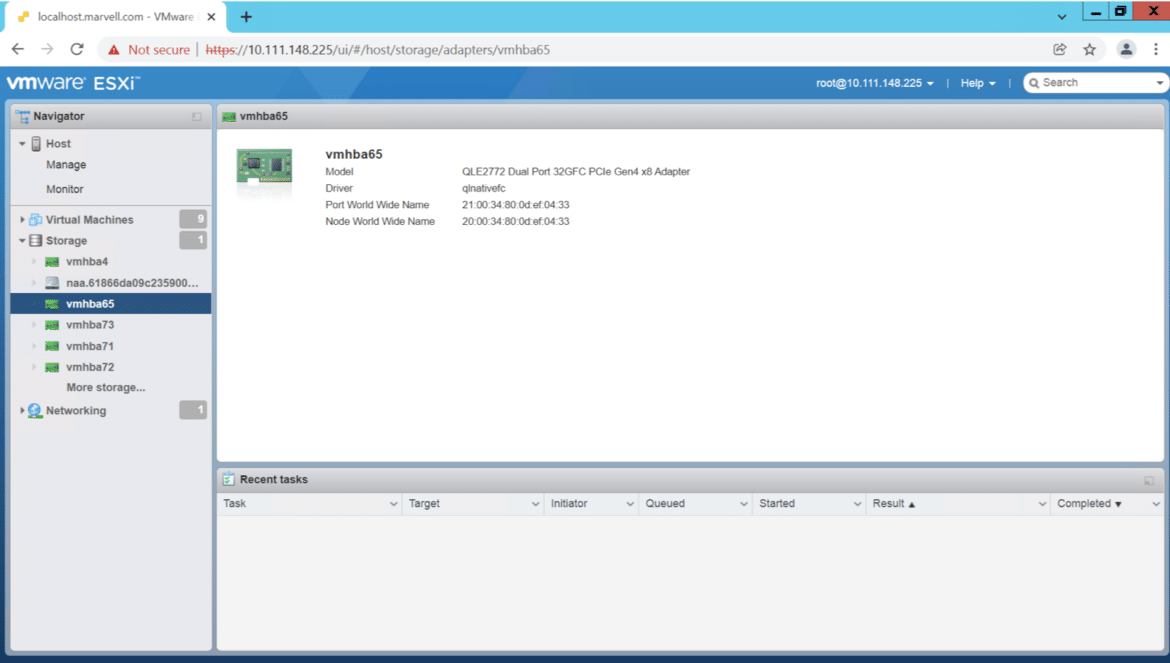Collapse the Storage tree node
This screenshot has width=1170, height=663.
(x=22, y=241)
